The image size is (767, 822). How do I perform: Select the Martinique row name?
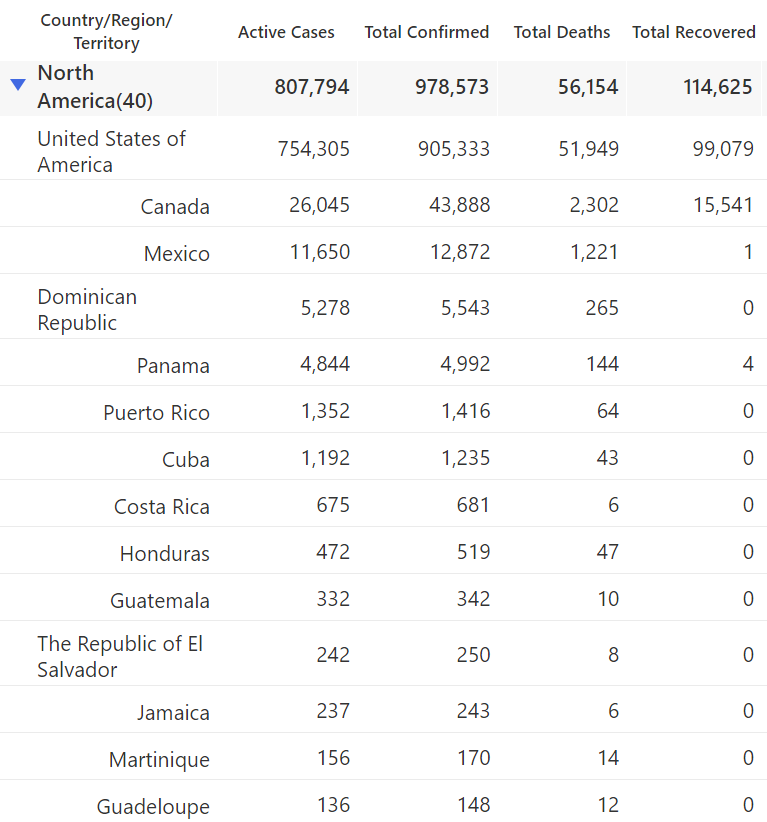click(159, 760)
